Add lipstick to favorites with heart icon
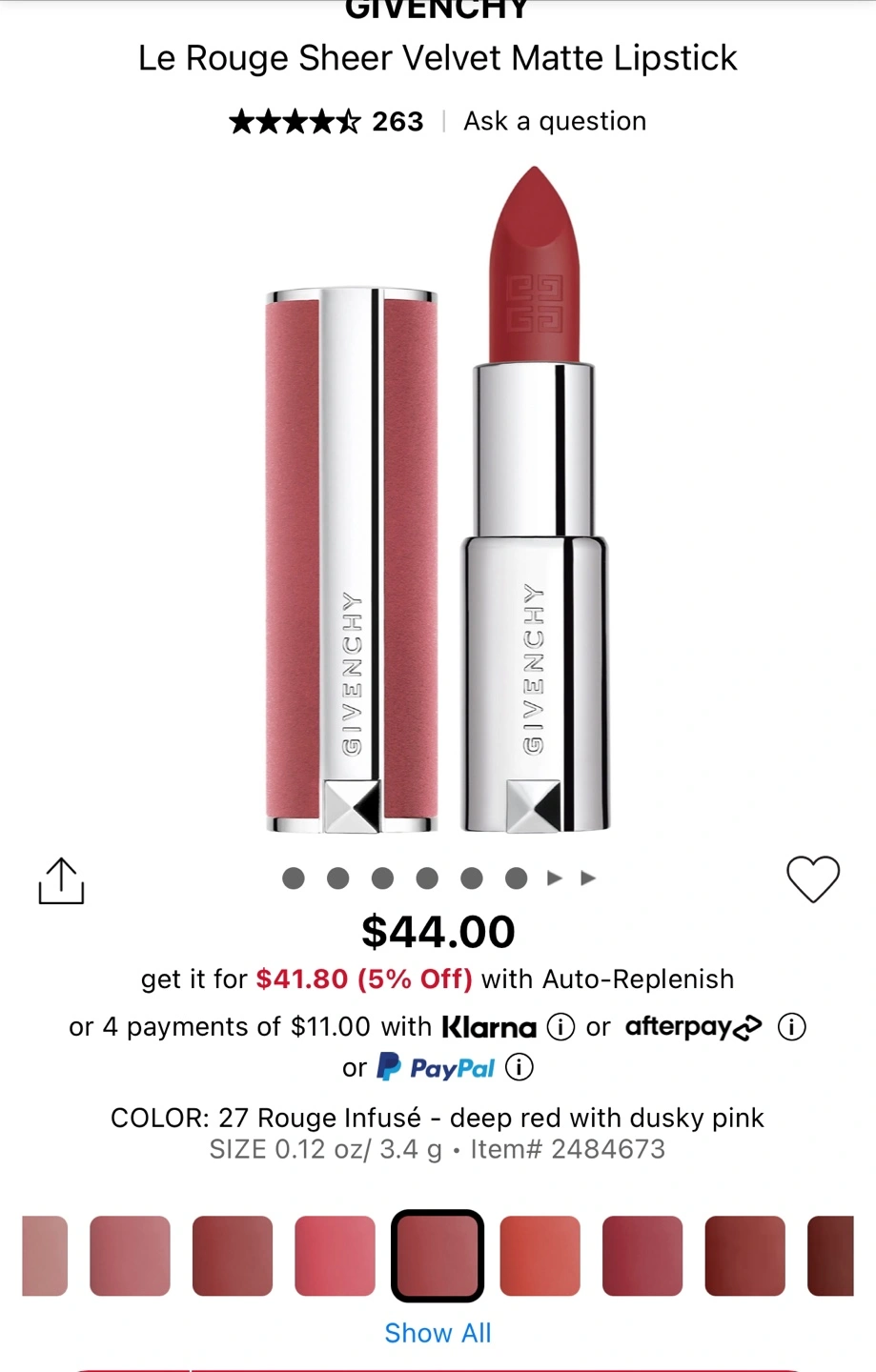This screenshot has height=1372, width=876. tap(813, 878)
